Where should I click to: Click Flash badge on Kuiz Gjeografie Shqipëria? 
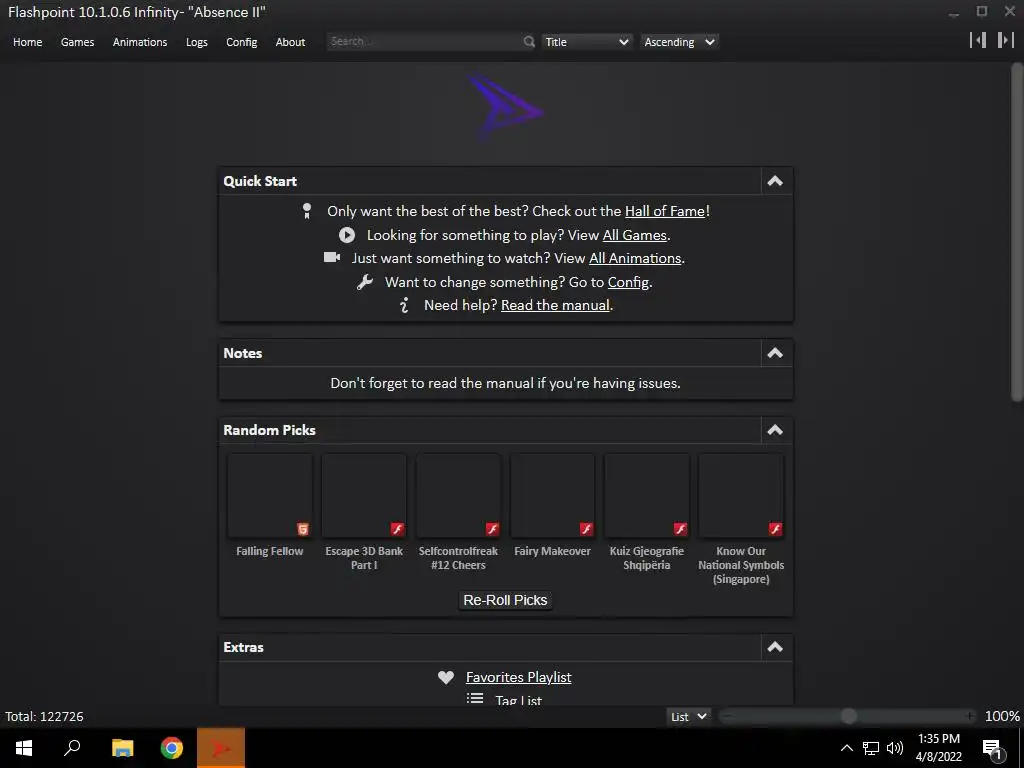click(x=680, y=529)
